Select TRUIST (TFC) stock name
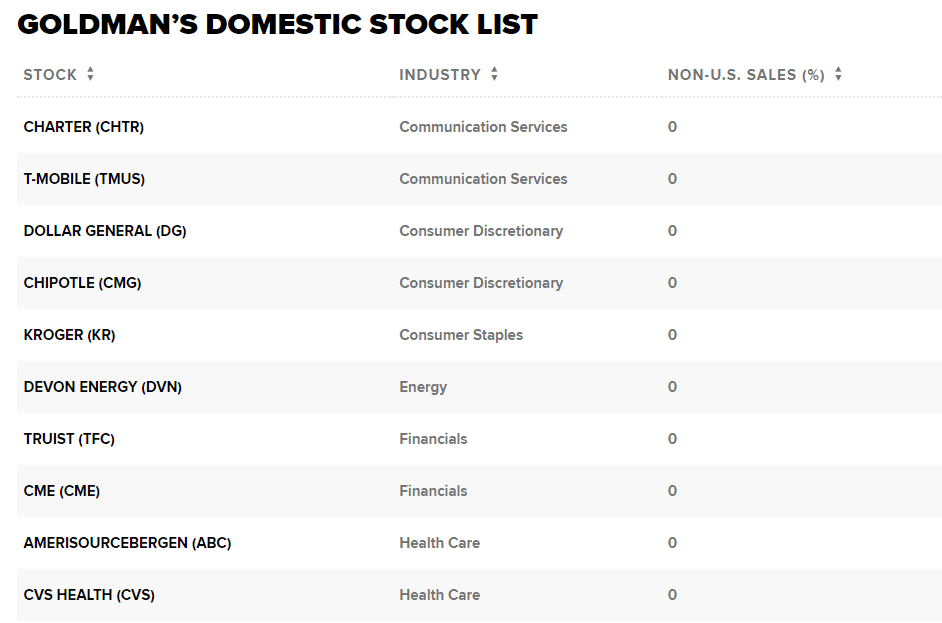 pos(69,439)
